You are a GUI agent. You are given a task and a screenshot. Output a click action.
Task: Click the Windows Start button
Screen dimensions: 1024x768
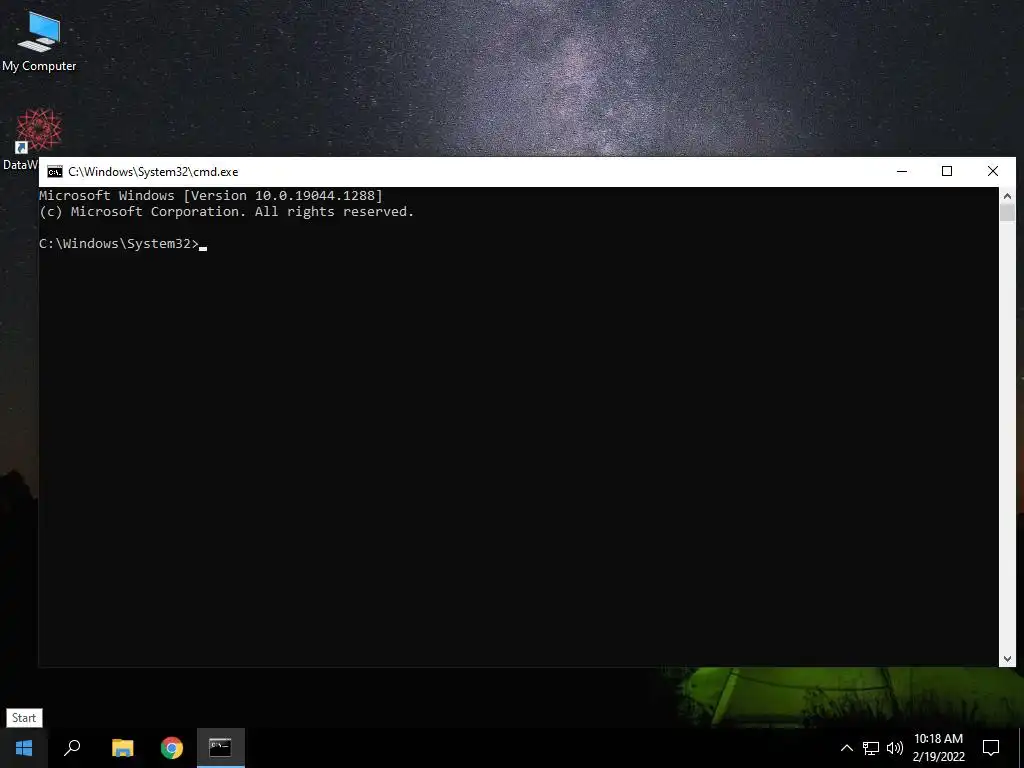click(x=24, y=748)
